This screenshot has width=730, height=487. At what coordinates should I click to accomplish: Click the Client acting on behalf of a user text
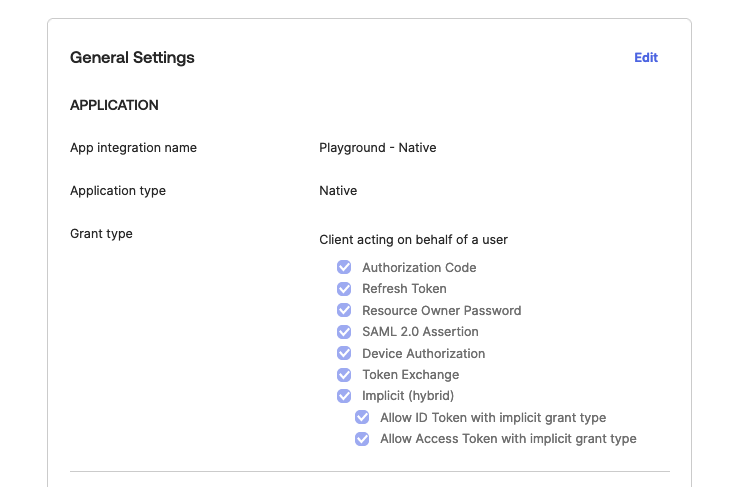click(x=414, y=240)
